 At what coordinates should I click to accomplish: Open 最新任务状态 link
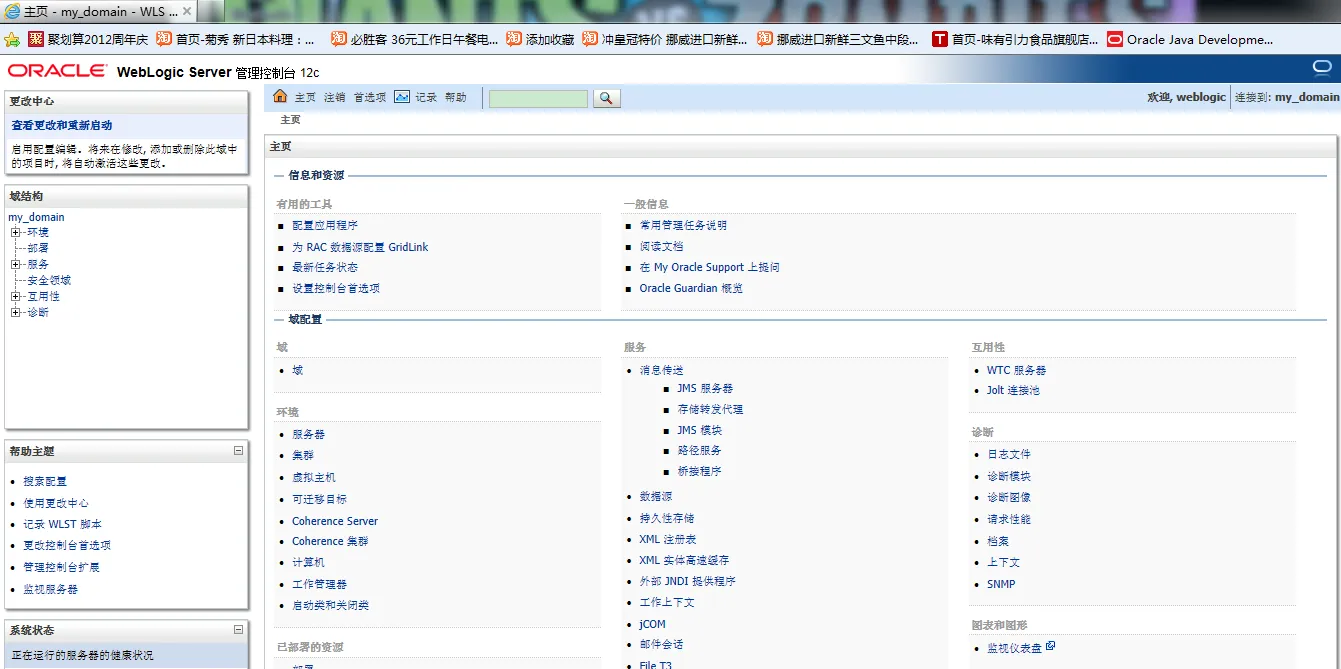pyautogui.click(x=325, y=268)
